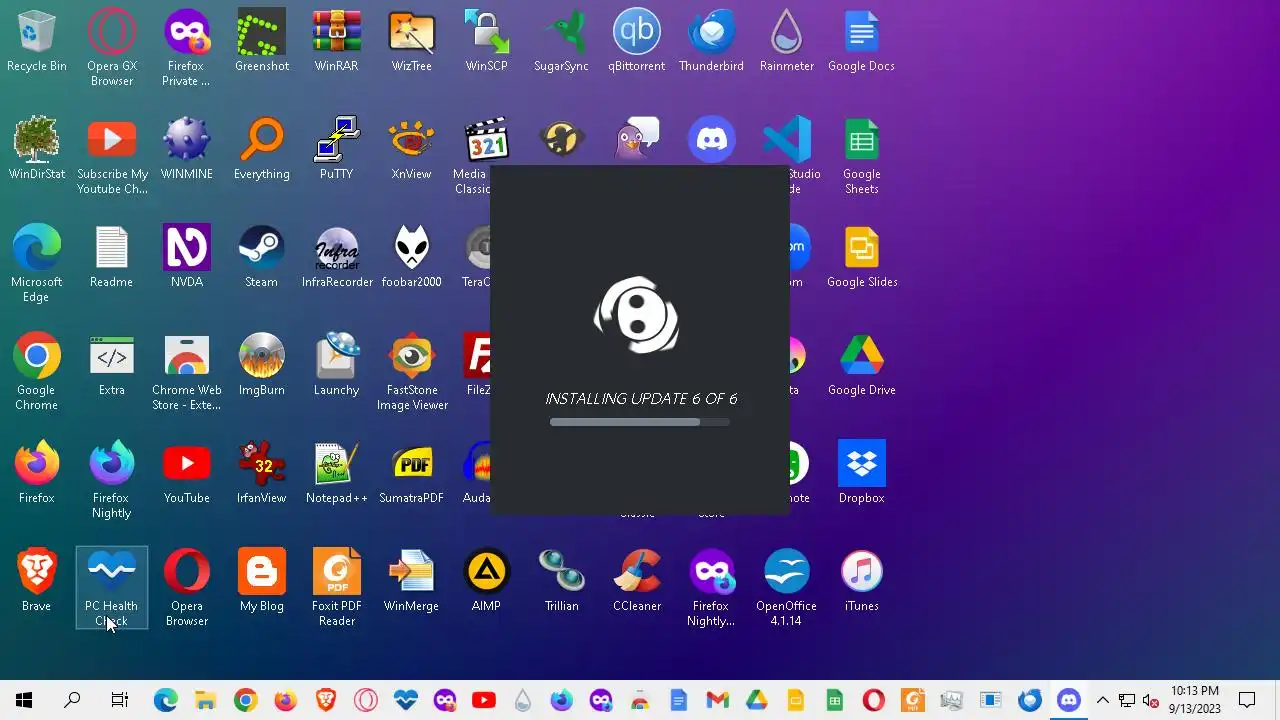Select the WinSCP desktop shortcut

coord(486,42)
